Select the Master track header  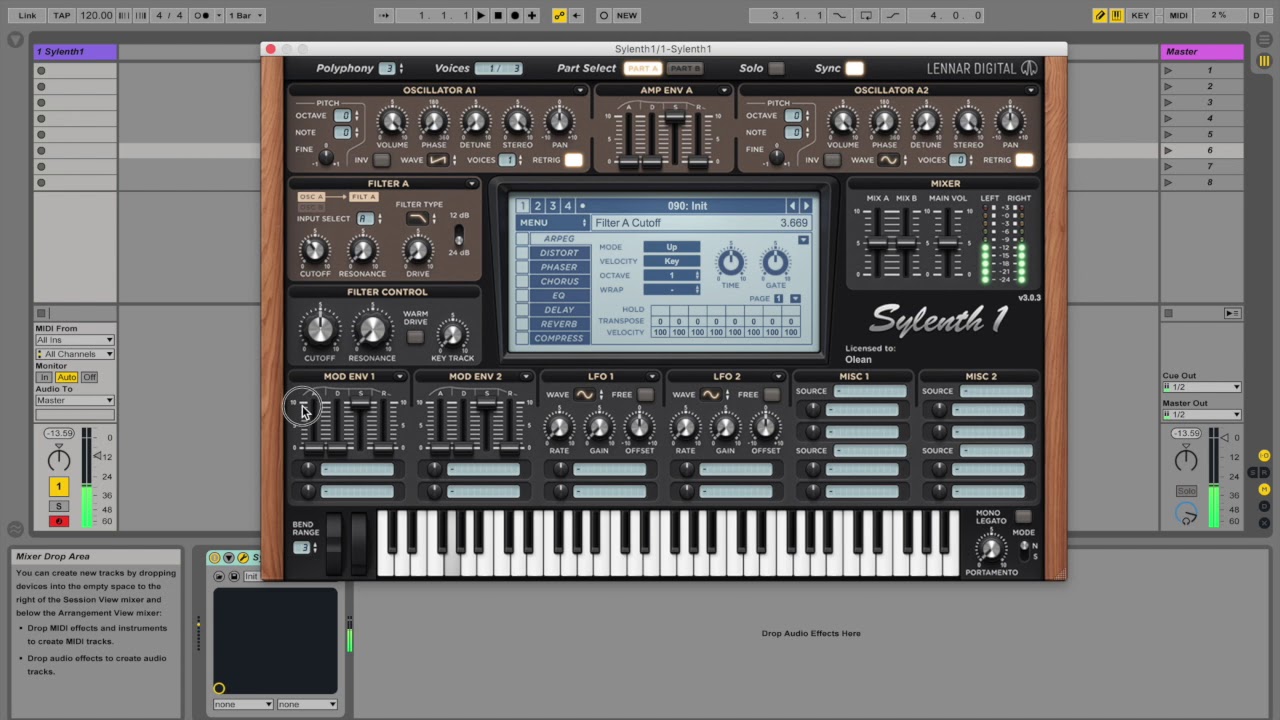pos(1203,51)
